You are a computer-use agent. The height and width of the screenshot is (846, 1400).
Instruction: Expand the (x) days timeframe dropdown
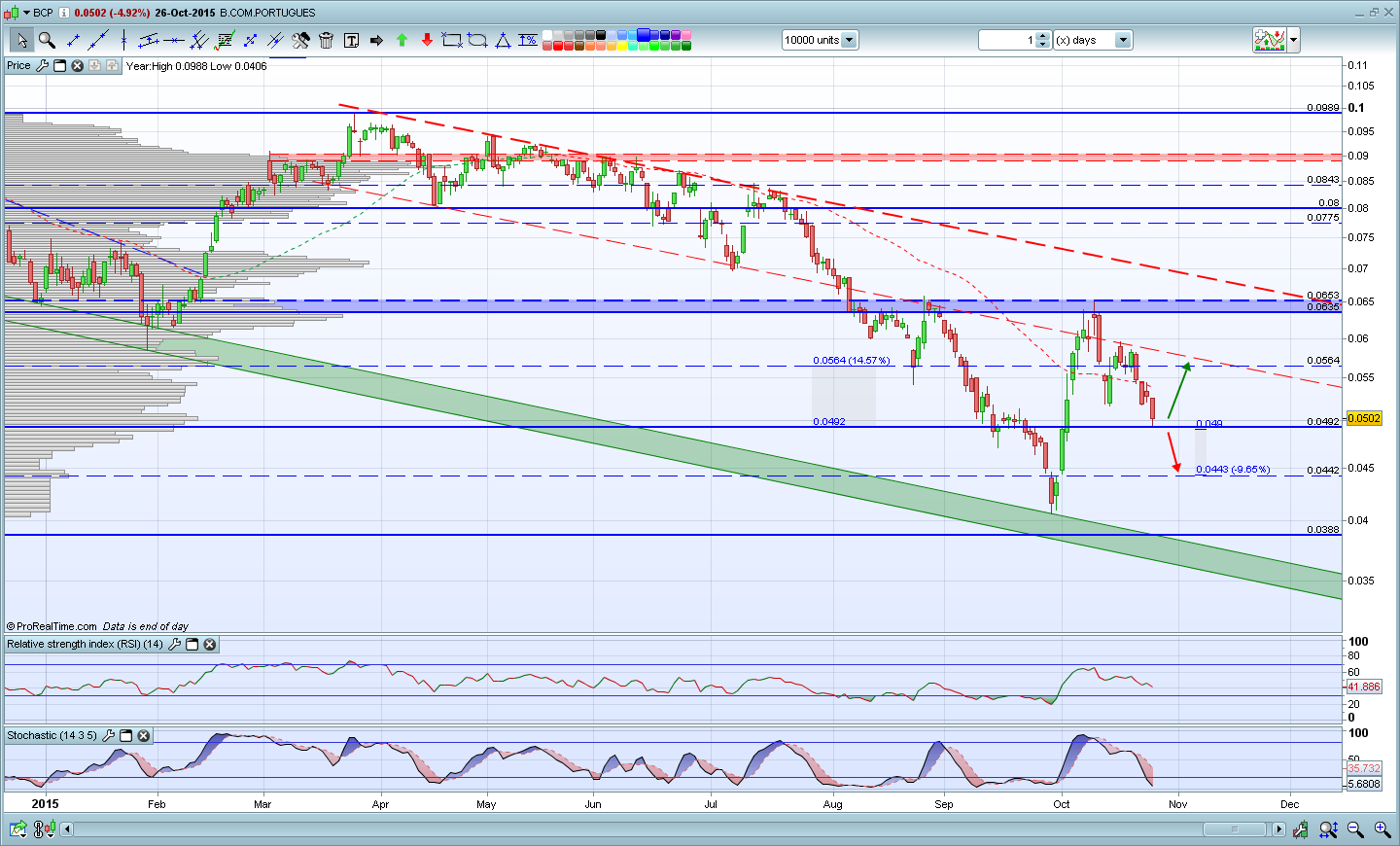pos(1123,40)
